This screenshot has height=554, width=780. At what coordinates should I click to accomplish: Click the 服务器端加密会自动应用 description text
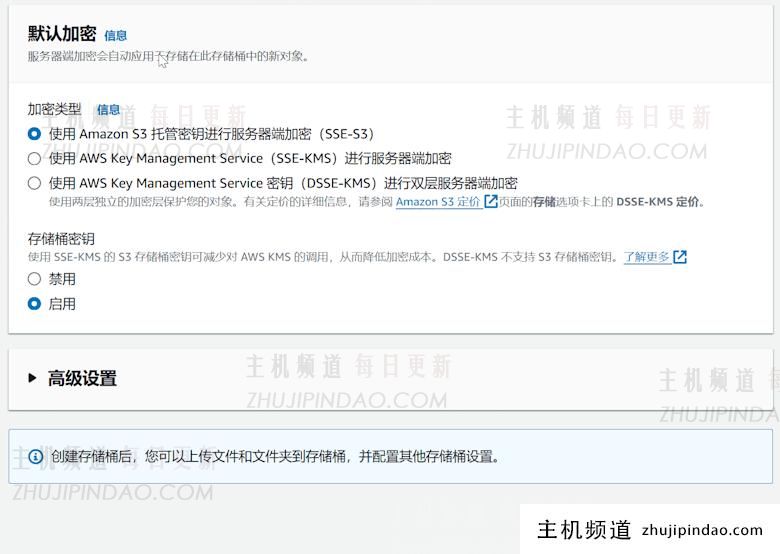[168, 56]
